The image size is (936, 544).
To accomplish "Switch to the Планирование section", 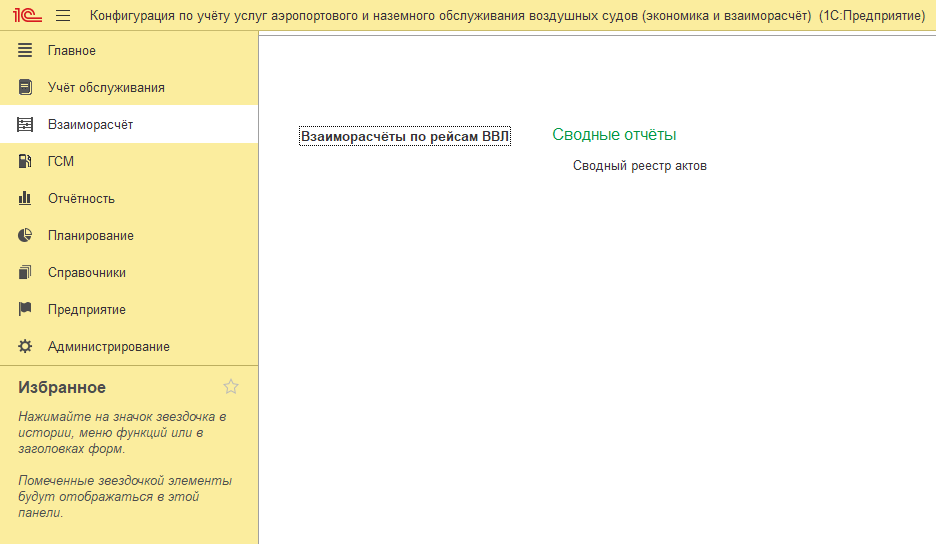I will pos(129,235).
